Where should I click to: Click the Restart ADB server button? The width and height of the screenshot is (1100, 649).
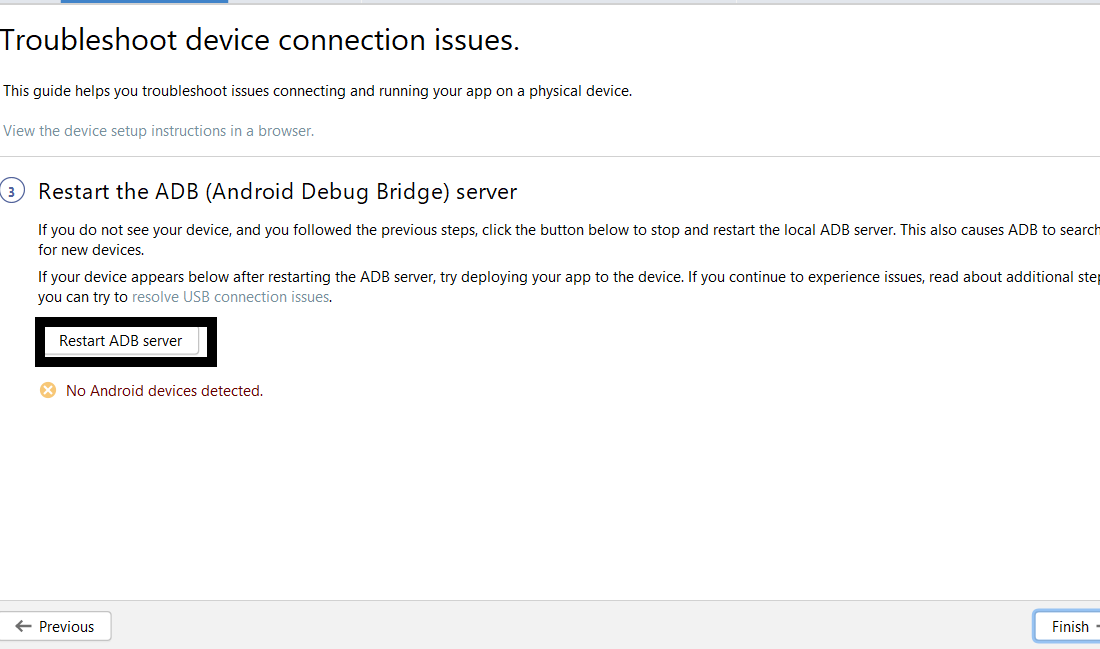pos(121,341)
